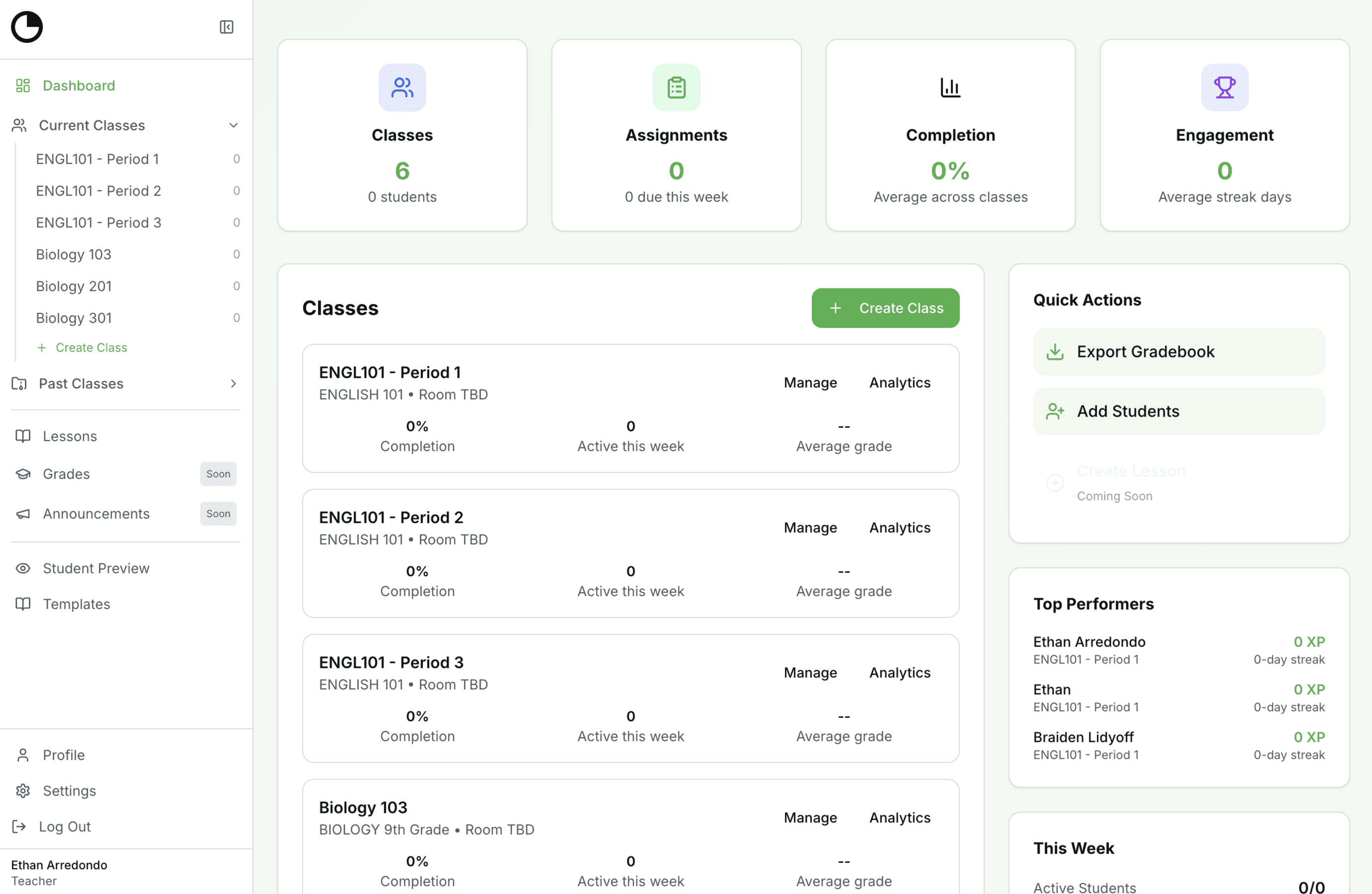Open Lessons via its book icon

[22, 437]
